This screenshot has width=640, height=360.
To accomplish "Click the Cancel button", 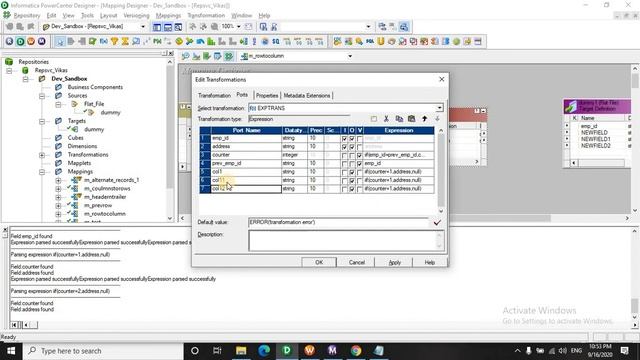I will pos(357,262).
